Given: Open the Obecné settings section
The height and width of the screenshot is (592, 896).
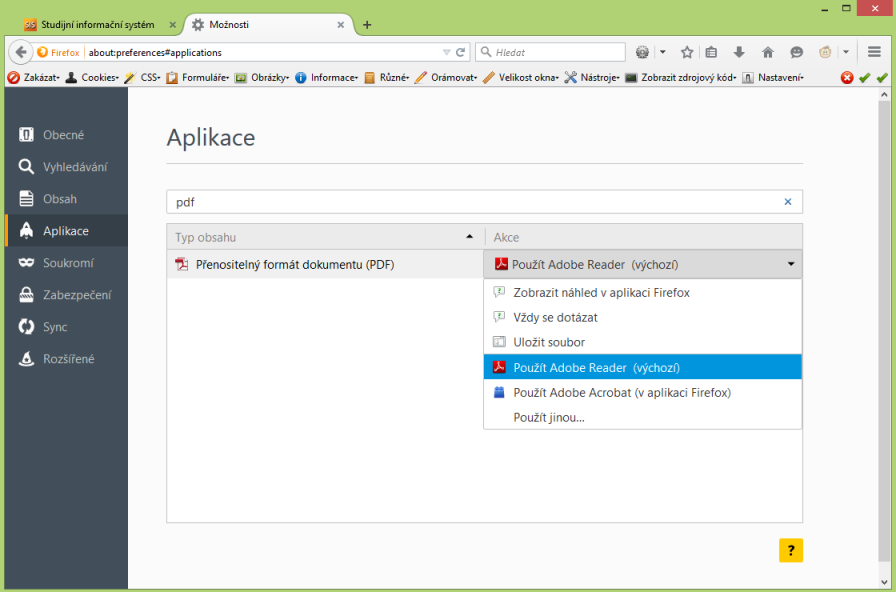Looking at the screenshot, I should pos(63,135).
